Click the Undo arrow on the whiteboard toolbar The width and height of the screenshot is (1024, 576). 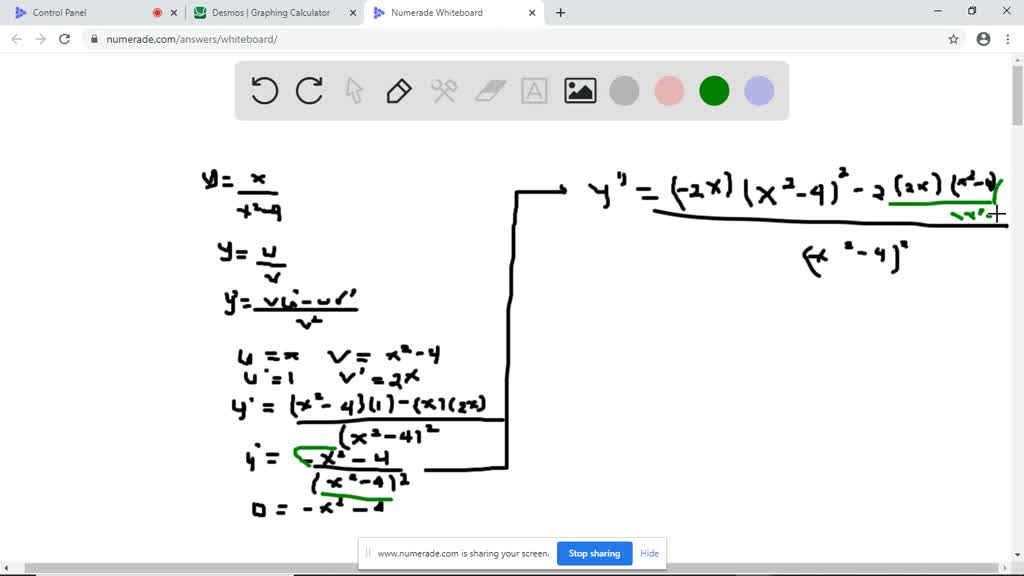264,91
